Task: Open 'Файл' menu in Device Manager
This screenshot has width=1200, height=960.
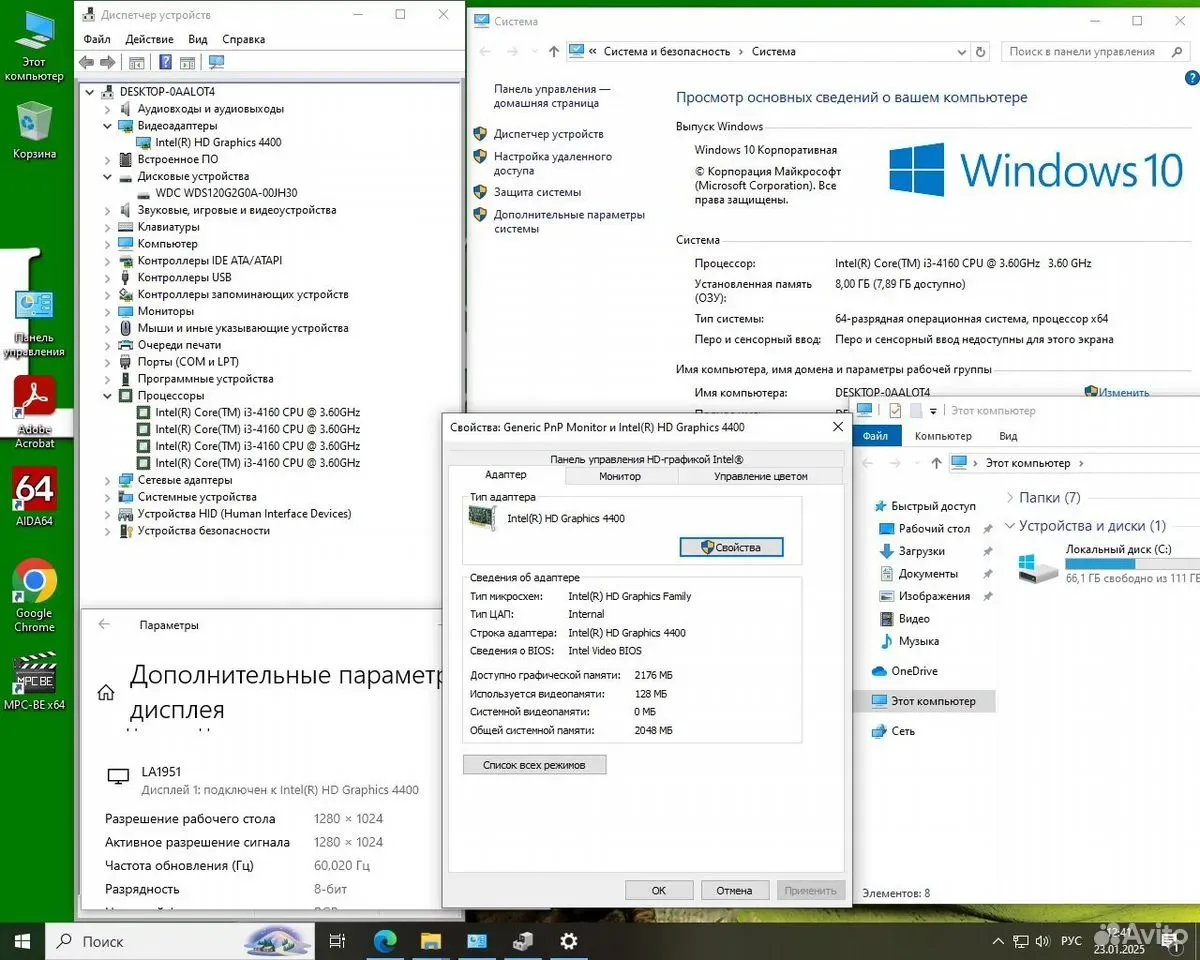Action: (x=97, y=39)
